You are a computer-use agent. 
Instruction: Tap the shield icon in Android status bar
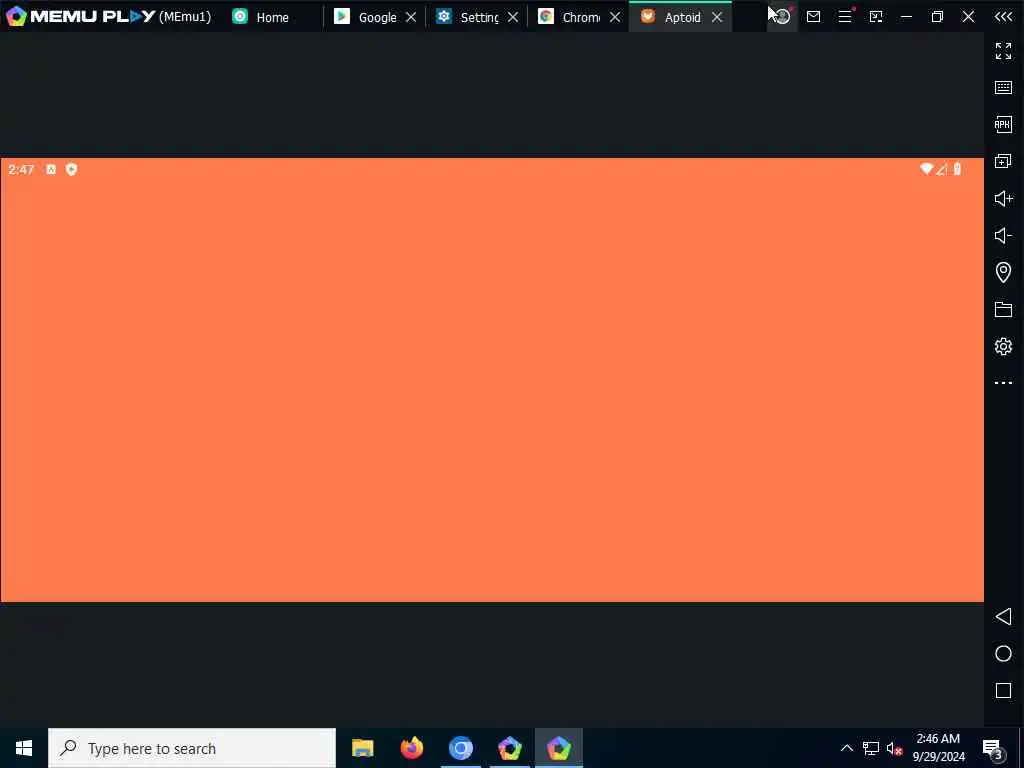tap(72, 170)
